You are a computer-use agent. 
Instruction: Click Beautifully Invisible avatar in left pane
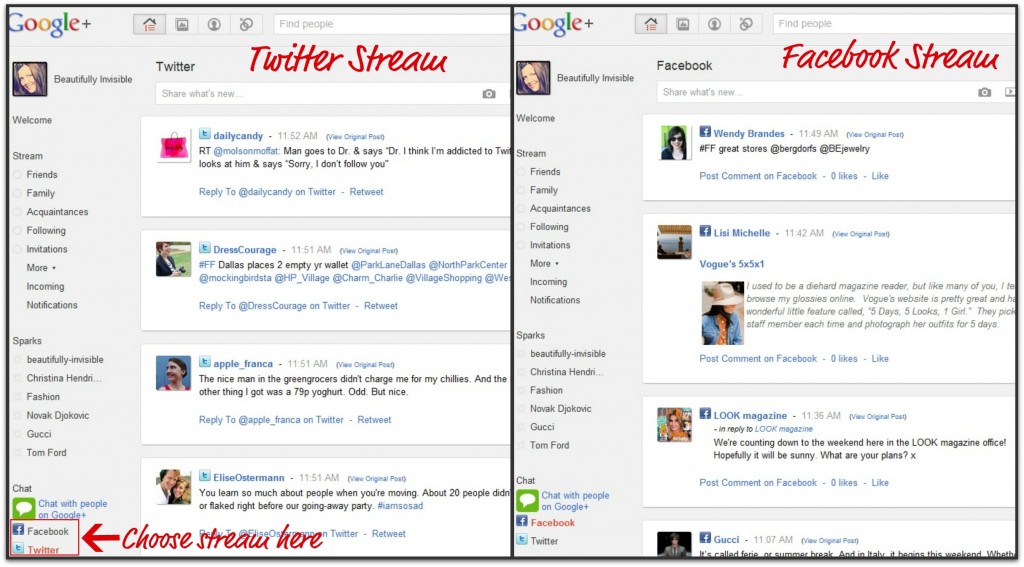click(x=30, y=79)
